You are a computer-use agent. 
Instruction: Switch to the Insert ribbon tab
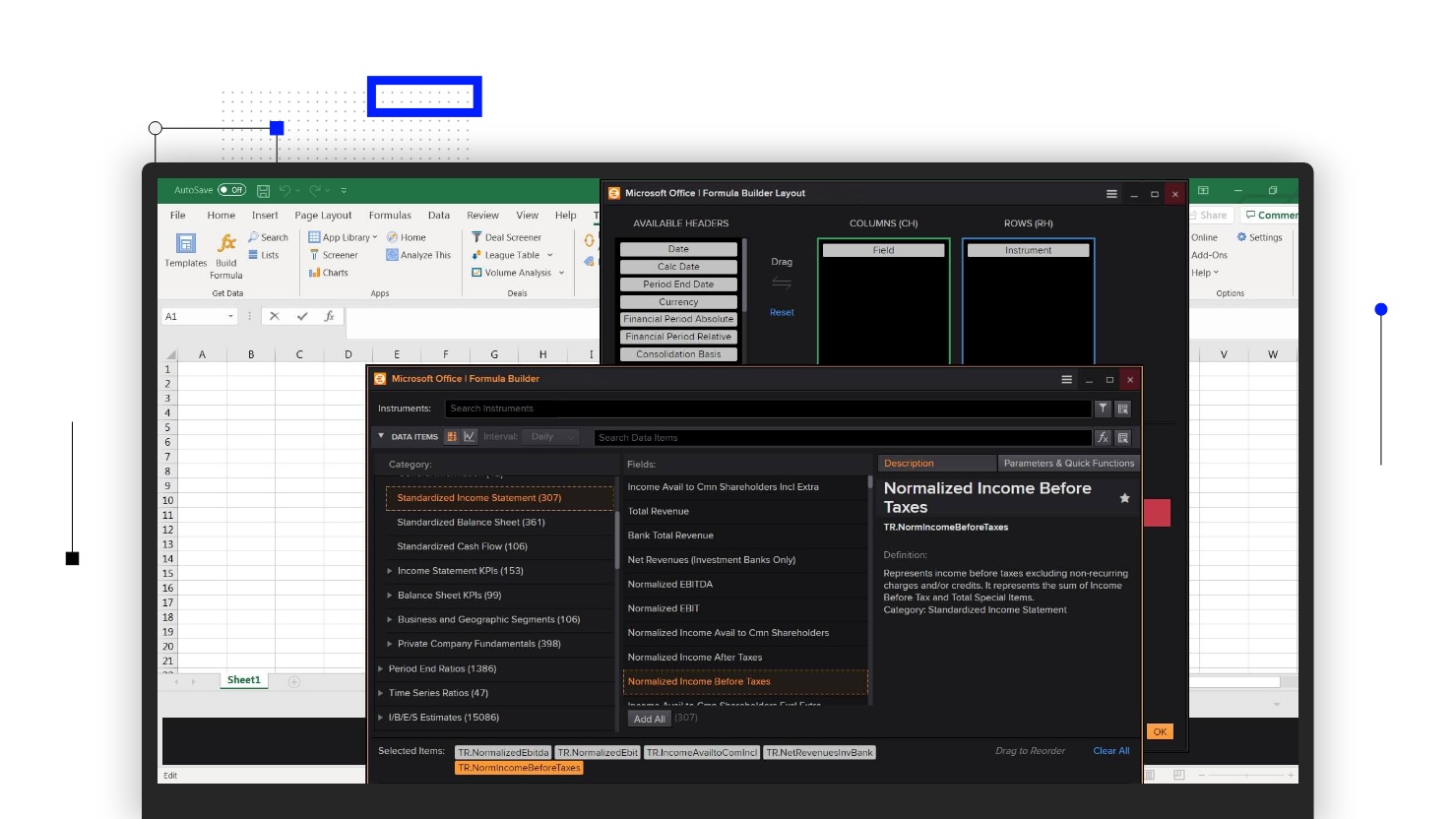point(265,216)
